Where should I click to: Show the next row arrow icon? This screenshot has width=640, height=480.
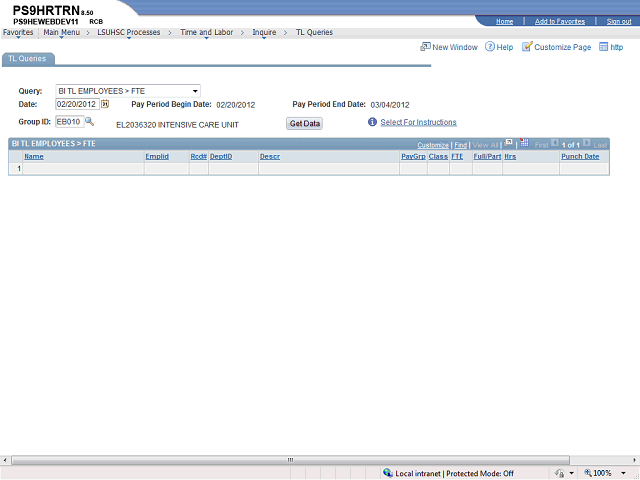587,143
